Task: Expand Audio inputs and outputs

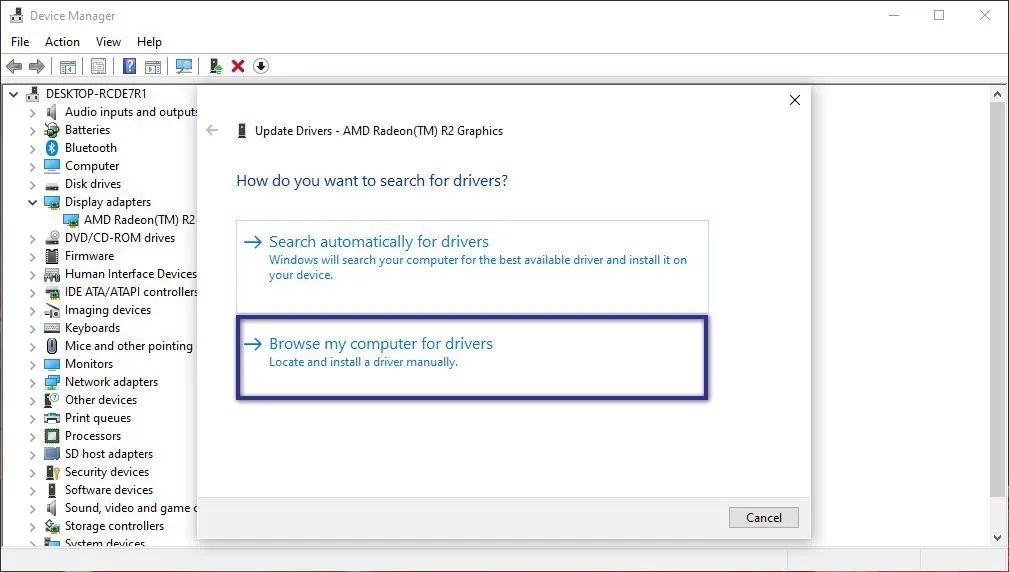Action: click(x=32, y=113)
